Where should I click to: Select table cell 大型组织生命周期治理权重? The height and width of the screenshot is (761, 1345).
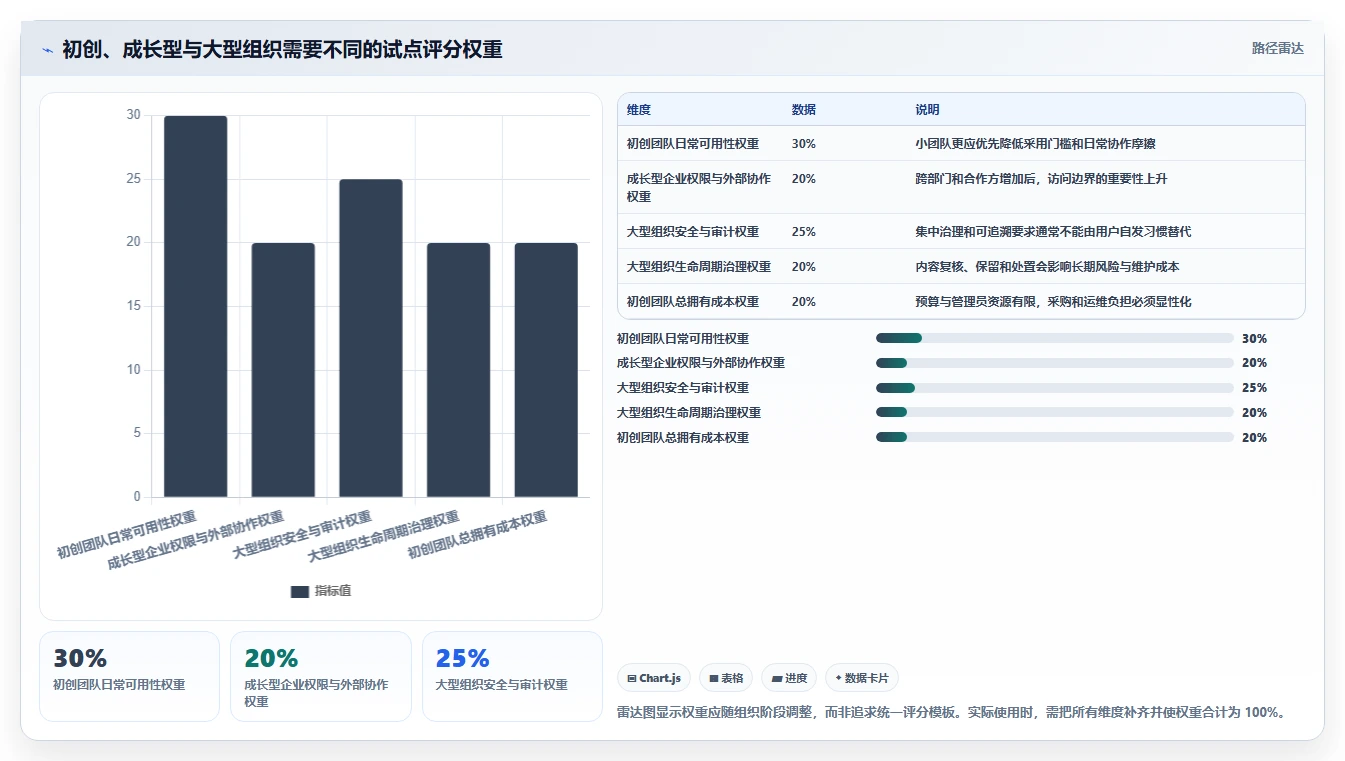click(699, 267)
